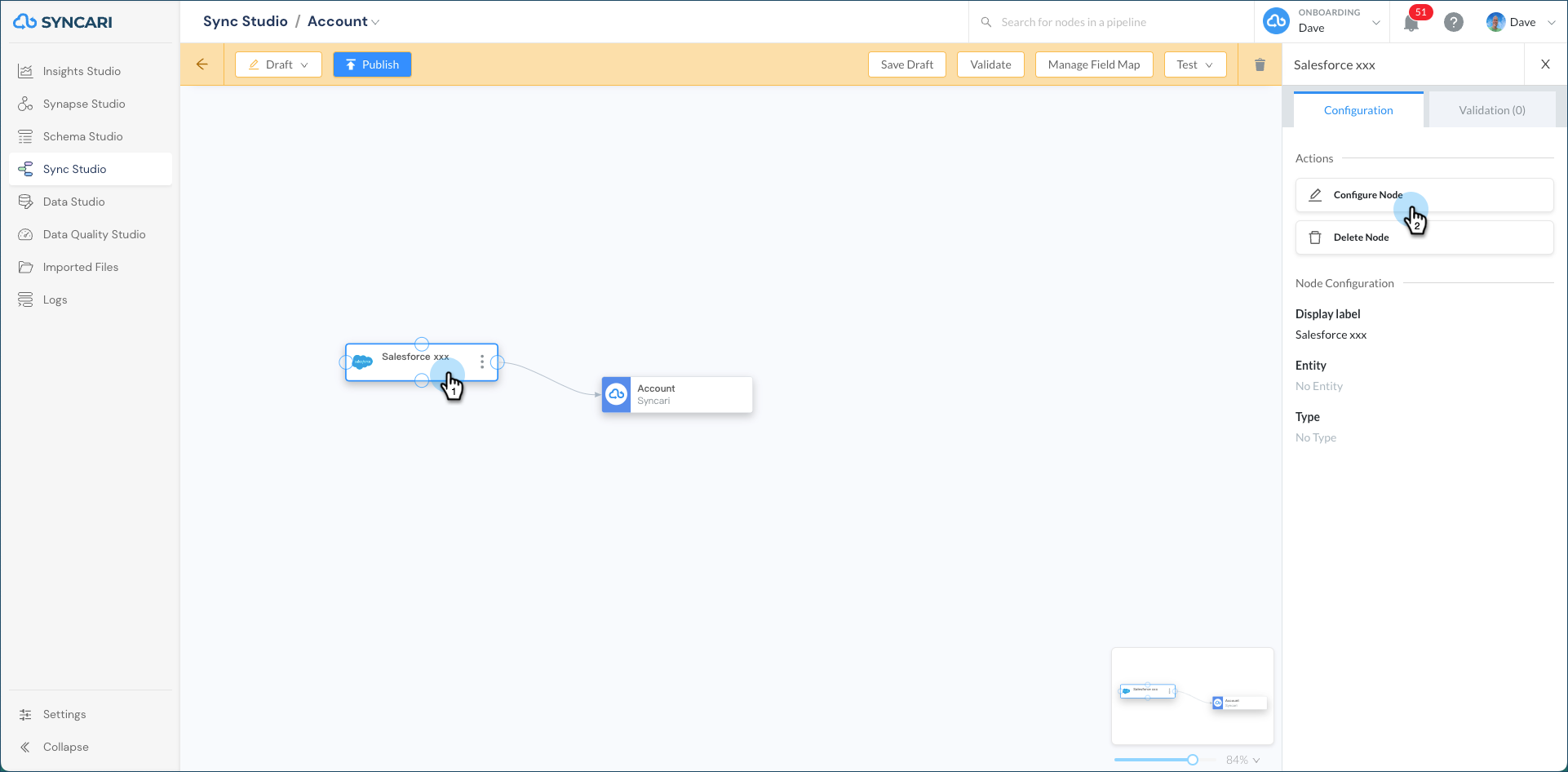The image size is (1568, 772).
Task: Open notifications bell with 51 badge
Action: [1413, 22]
